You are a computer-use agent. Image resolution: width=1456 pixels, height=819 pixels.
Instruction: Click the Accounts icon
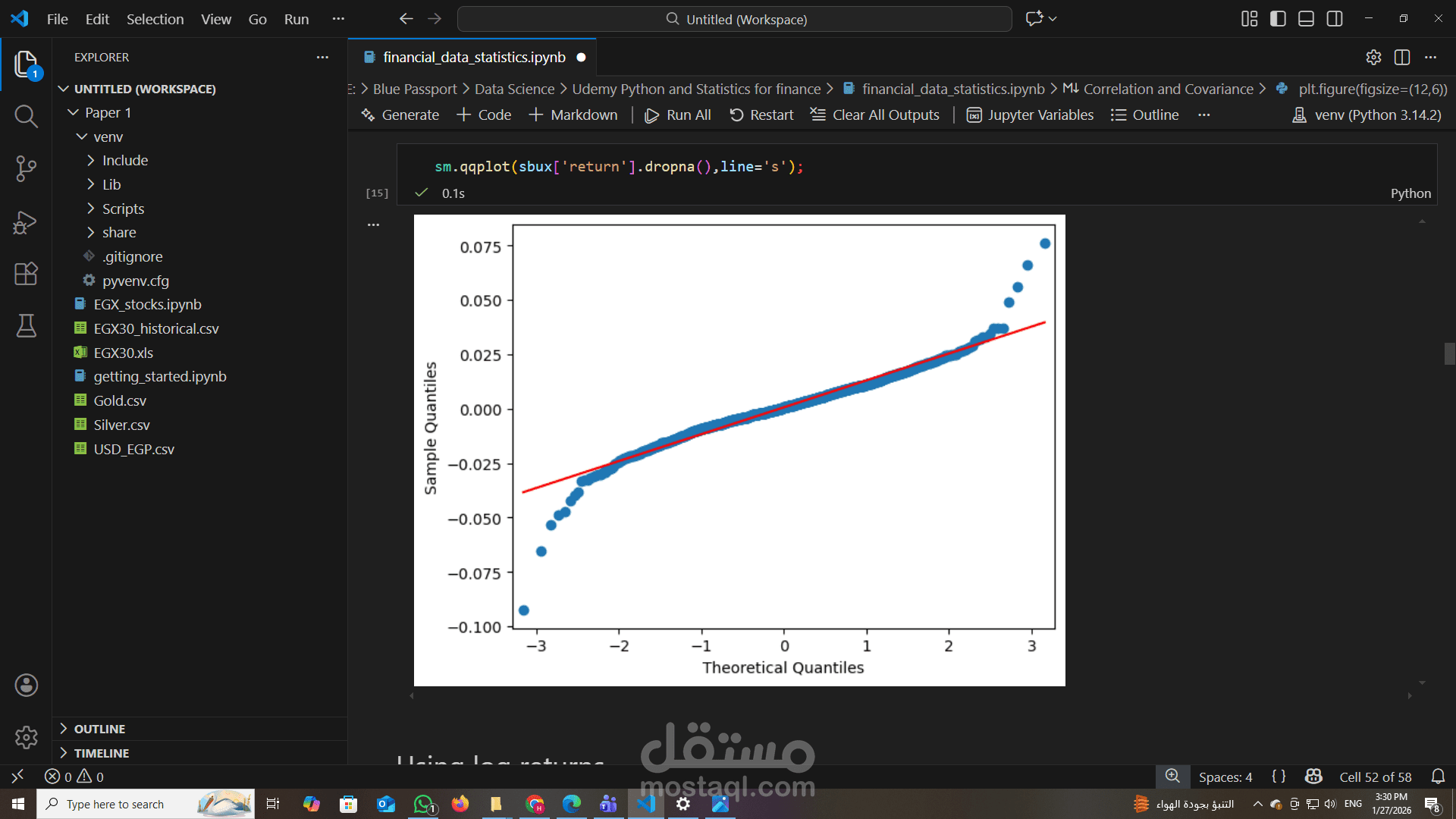point(26,686)
